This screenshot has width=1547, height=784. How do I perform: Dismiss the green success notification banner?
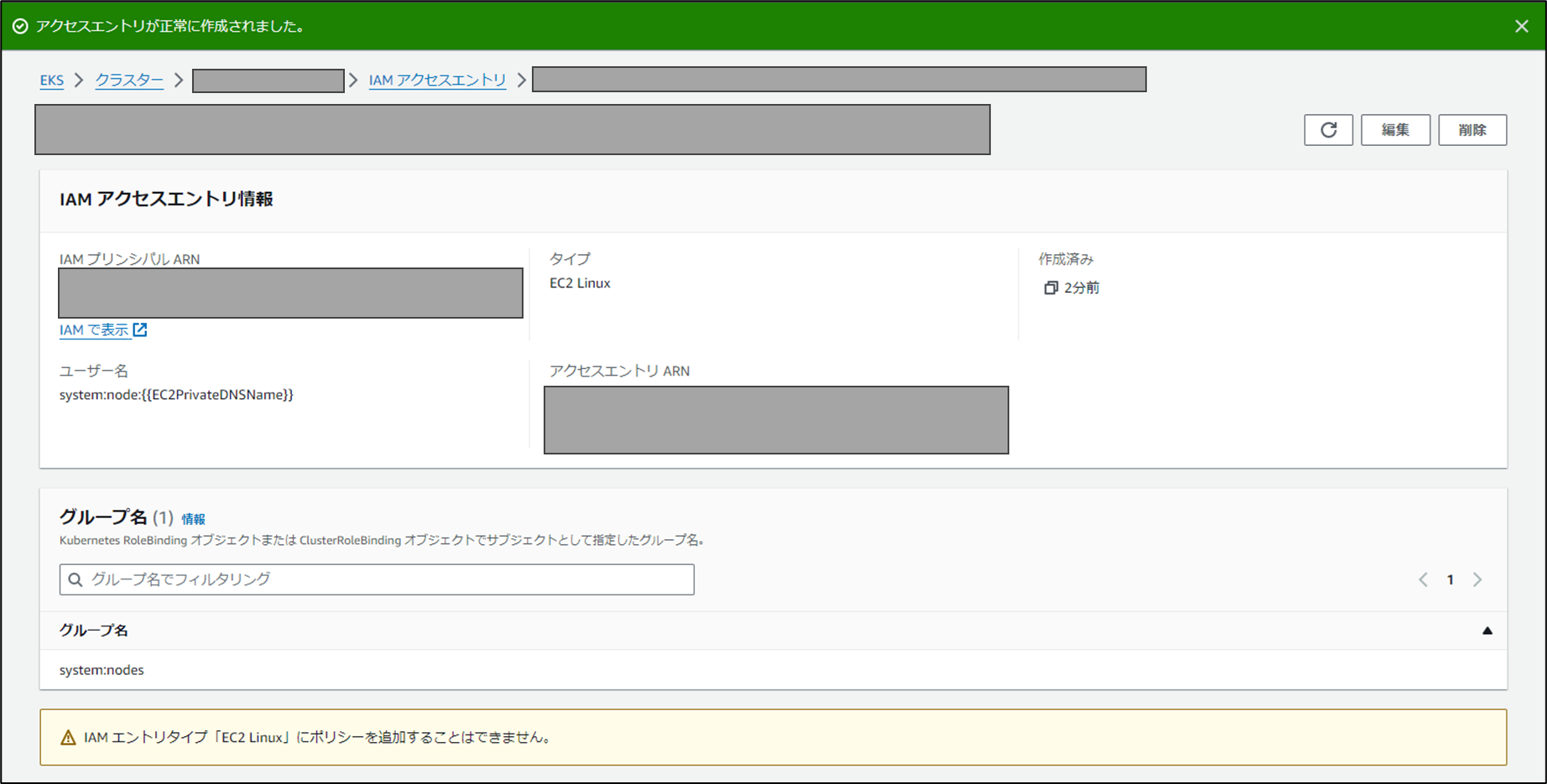1521,26
